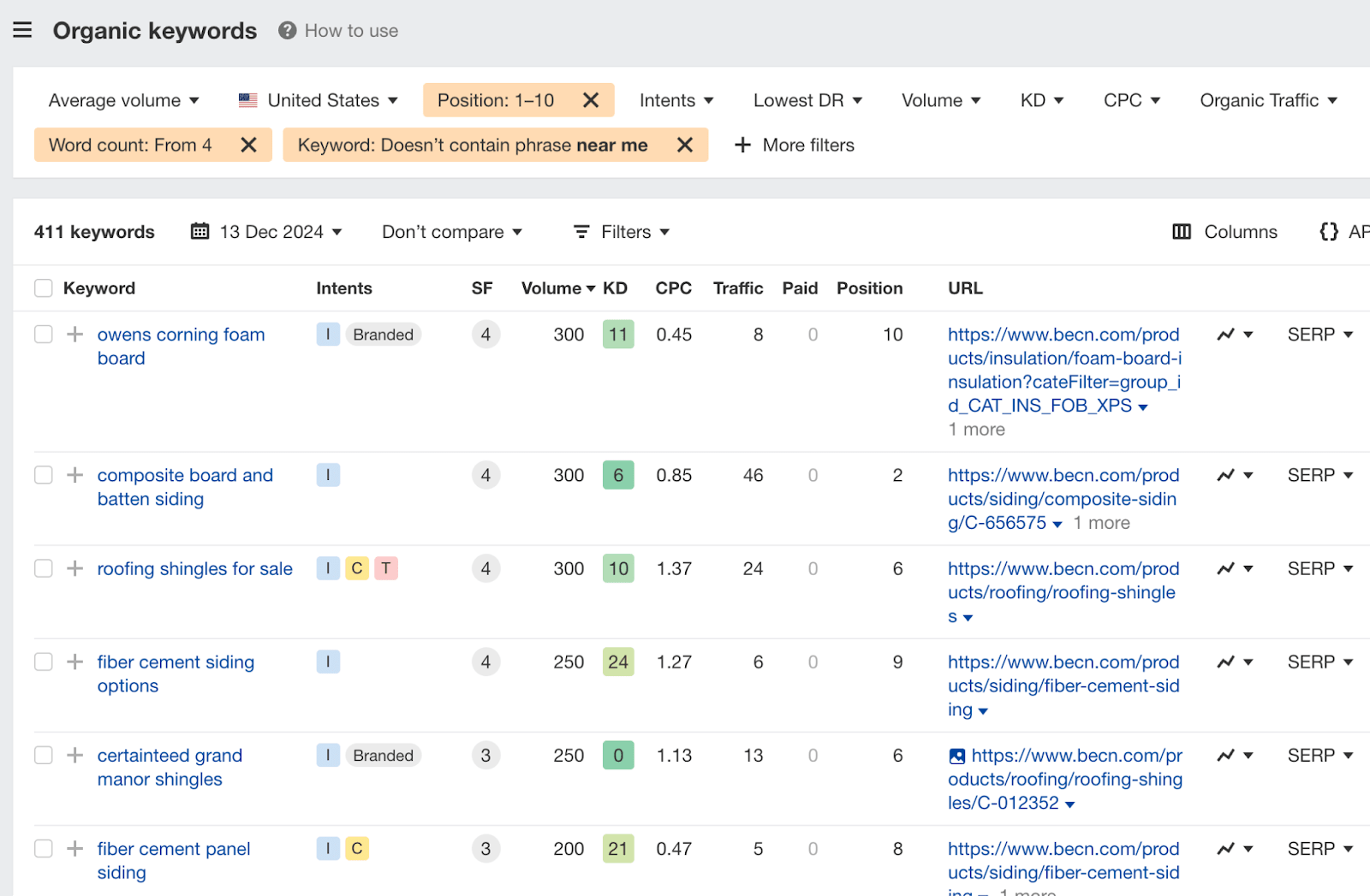This screenshot has width=1370, height=896.
Task: Open the Lowest DR filter menu
Action: point(806,100)
